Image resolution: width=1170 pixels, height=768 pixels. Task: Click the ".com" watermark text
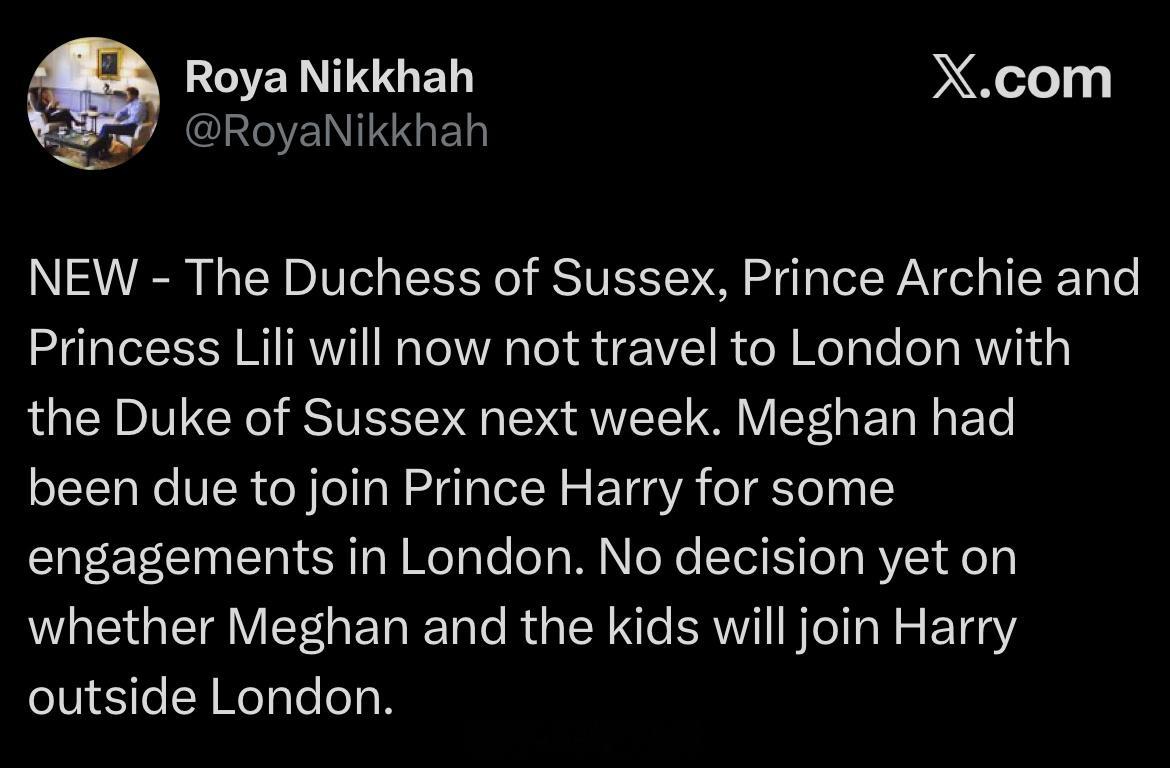(x=1045, y=80)
